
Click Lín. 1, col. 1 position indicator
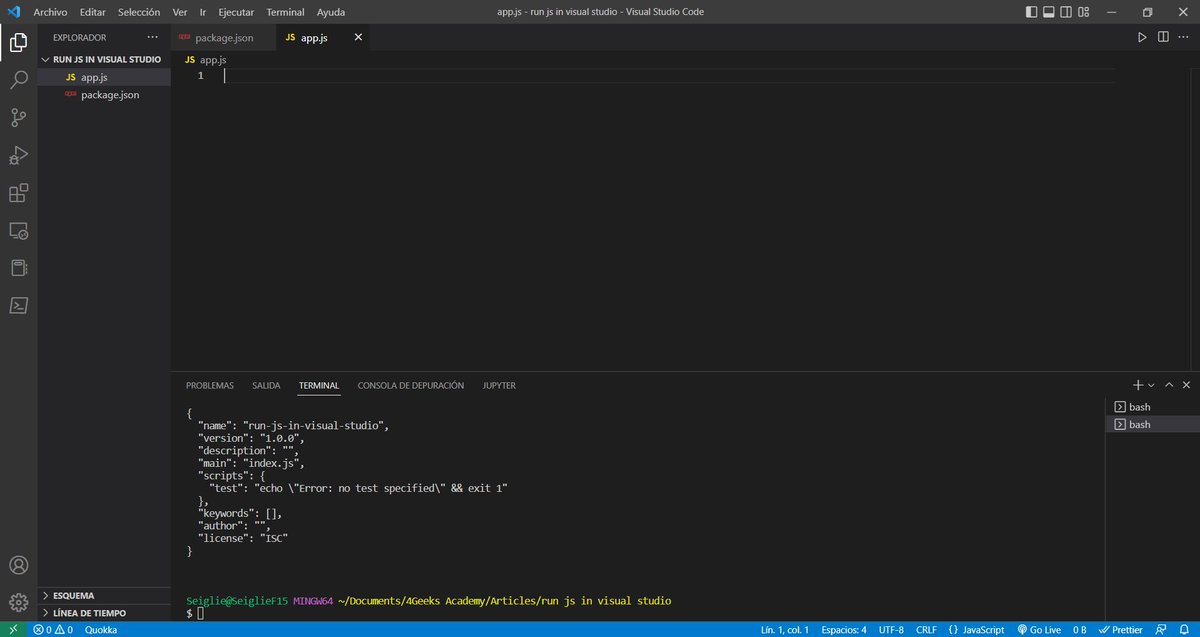pyautogui.click(x=785, y=630)
